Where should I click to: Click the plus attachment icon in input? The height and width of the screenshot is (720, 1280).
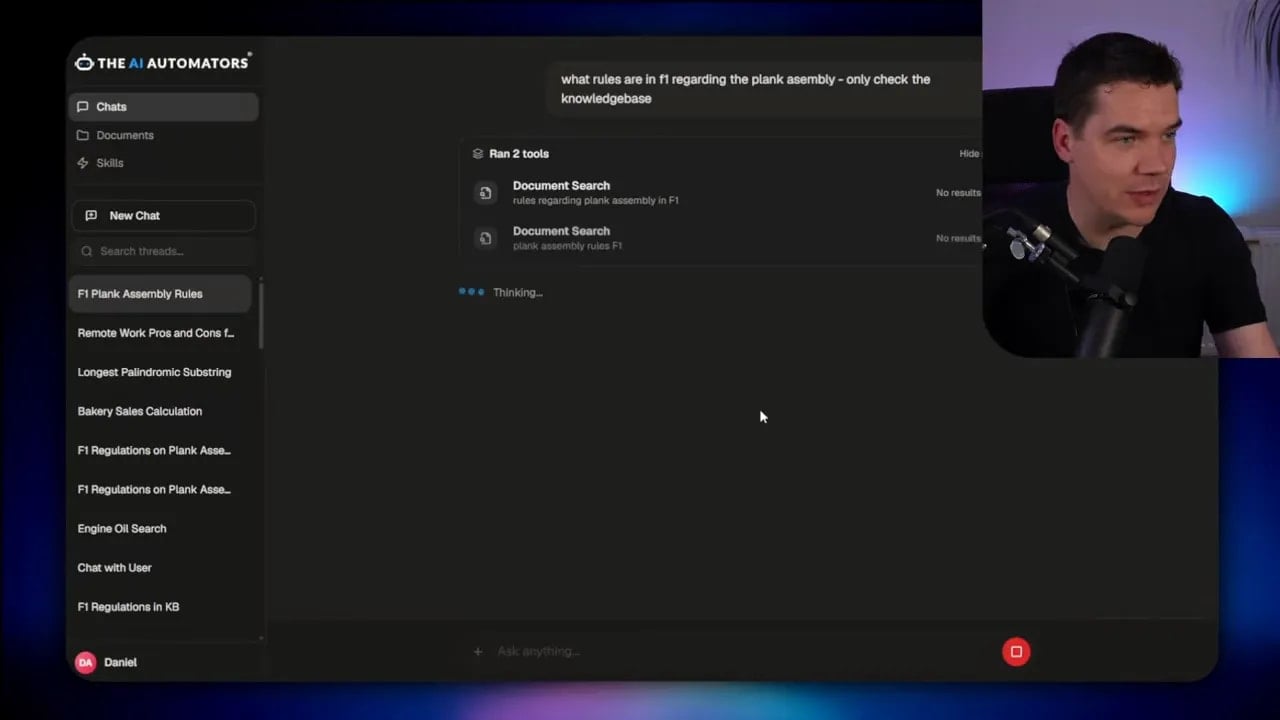(477, 652)
